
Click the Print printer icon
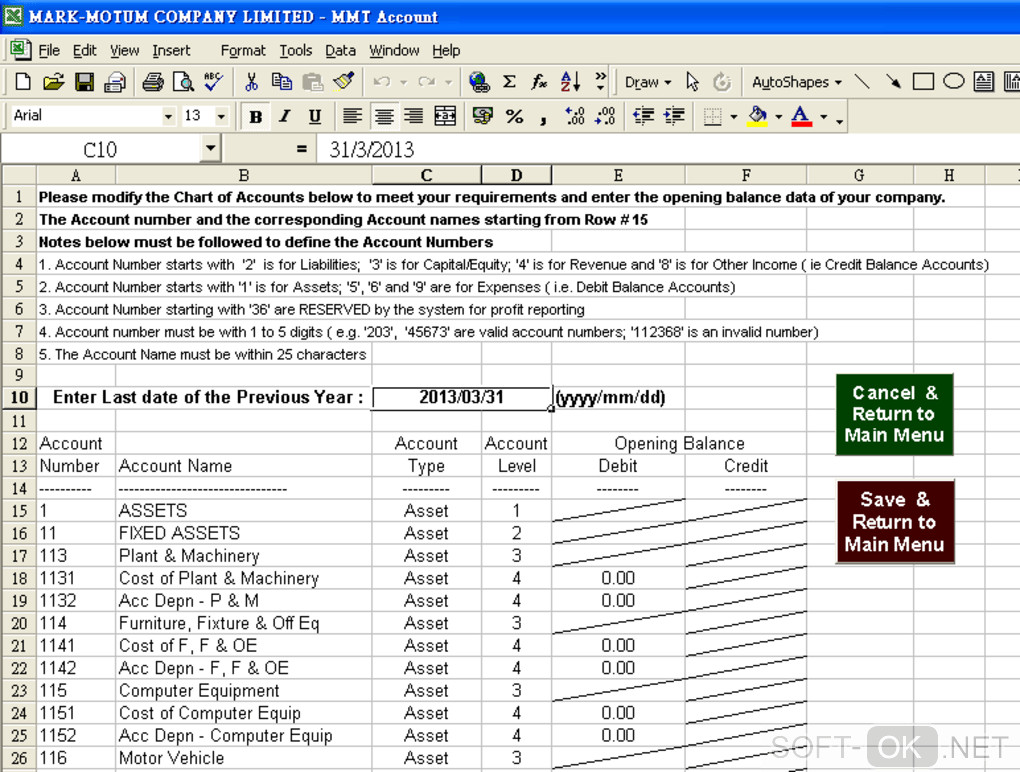pos(153,82)
